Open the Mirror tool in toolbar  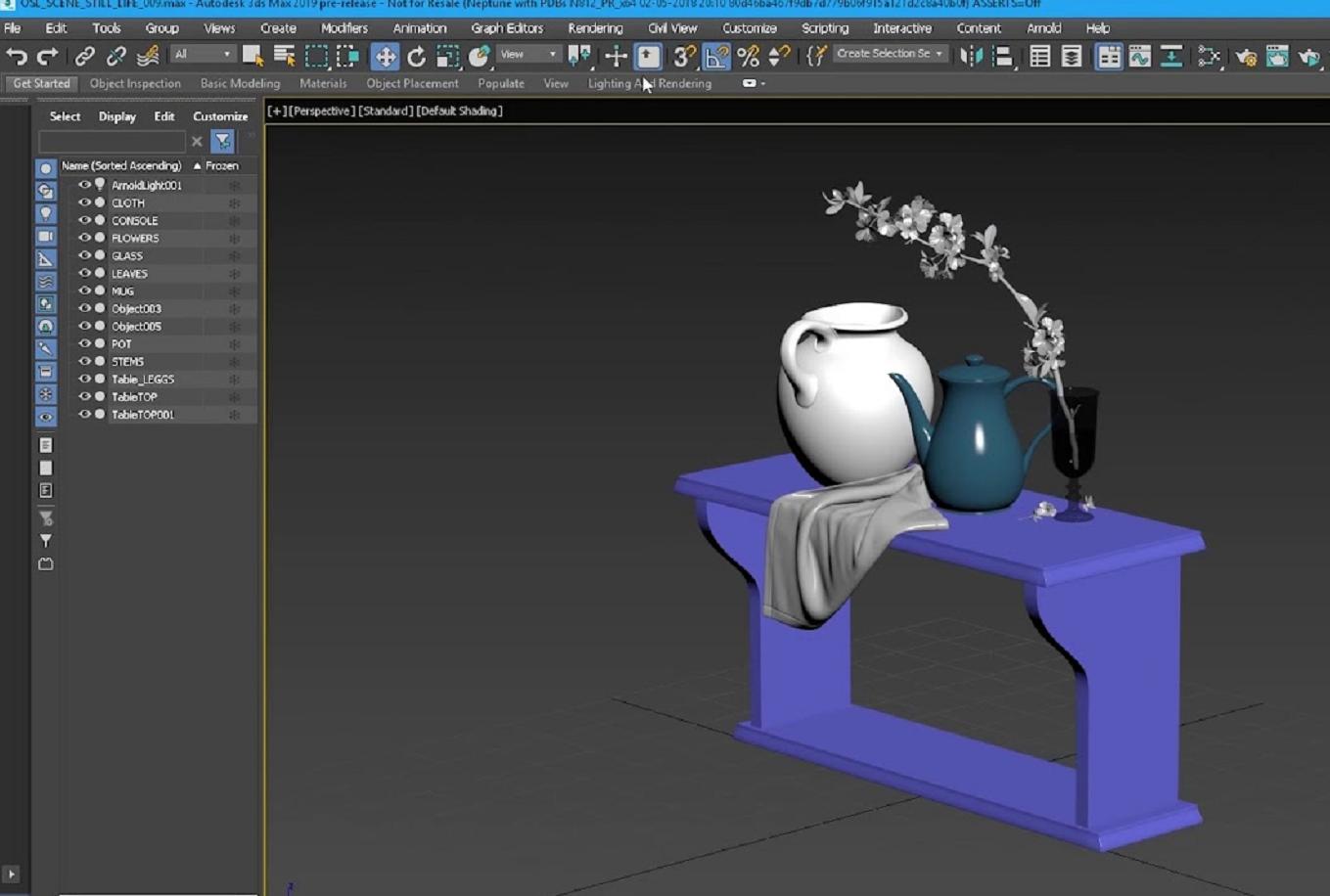[x=971, y=57]
